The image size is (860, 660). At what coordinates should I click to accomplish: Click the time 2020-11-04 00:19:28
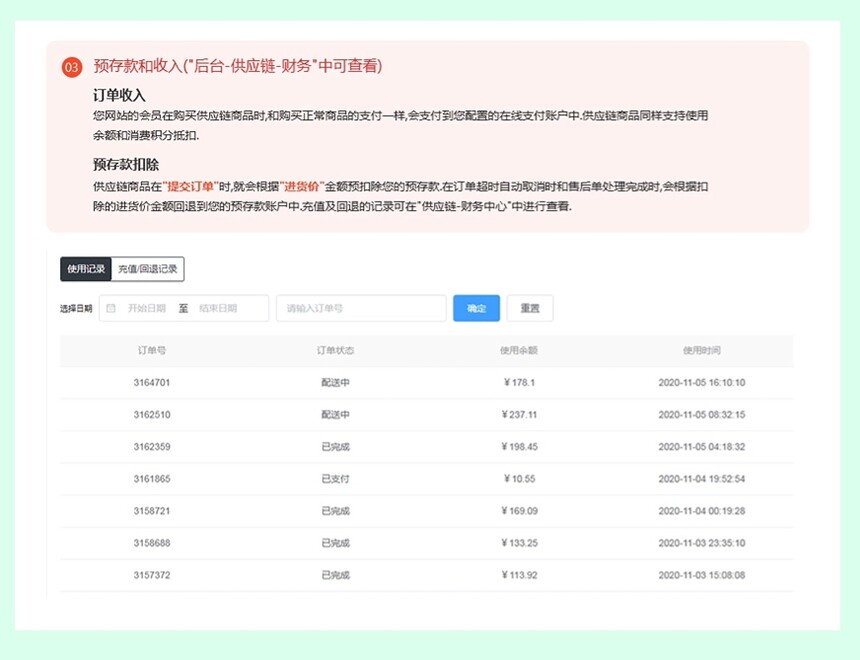tap(702, 511)
